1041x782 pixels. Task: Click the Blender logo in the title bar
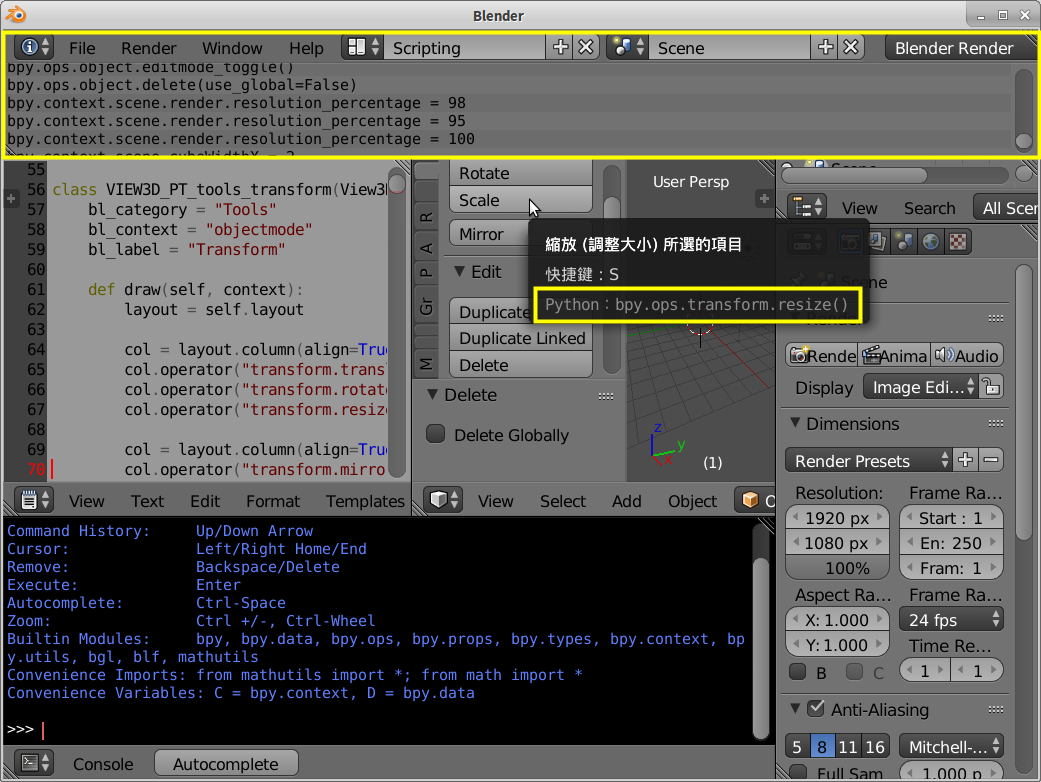tap(14, 15)
